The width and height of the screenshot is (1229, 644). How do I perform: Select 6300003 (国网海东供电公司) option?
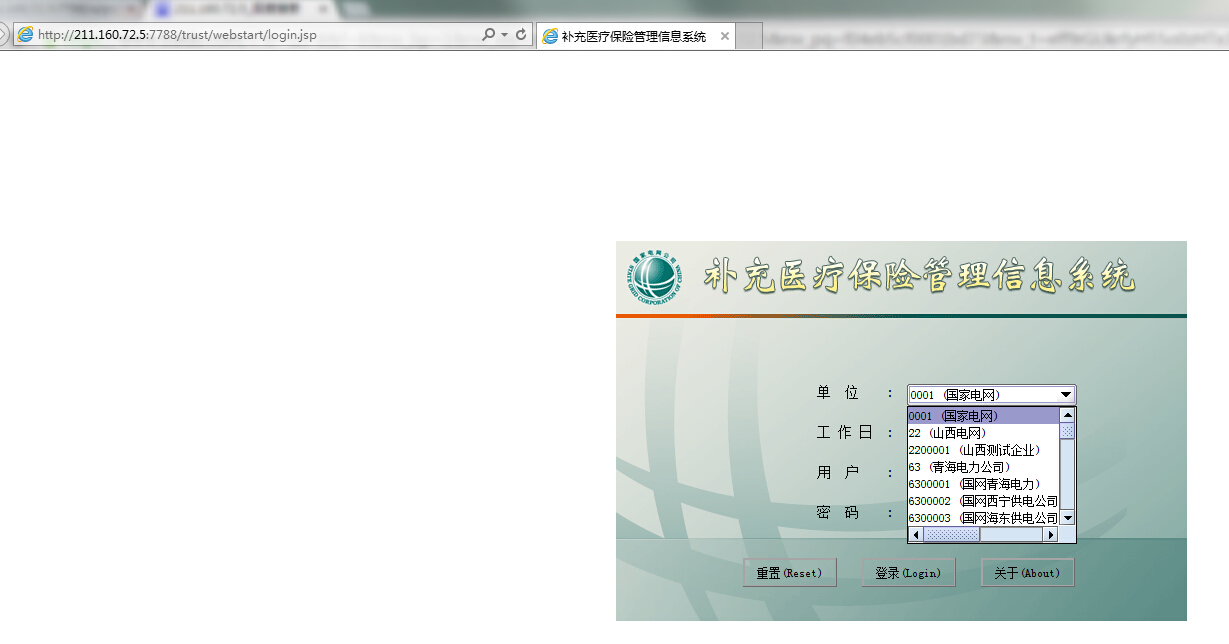click(983, 518)
